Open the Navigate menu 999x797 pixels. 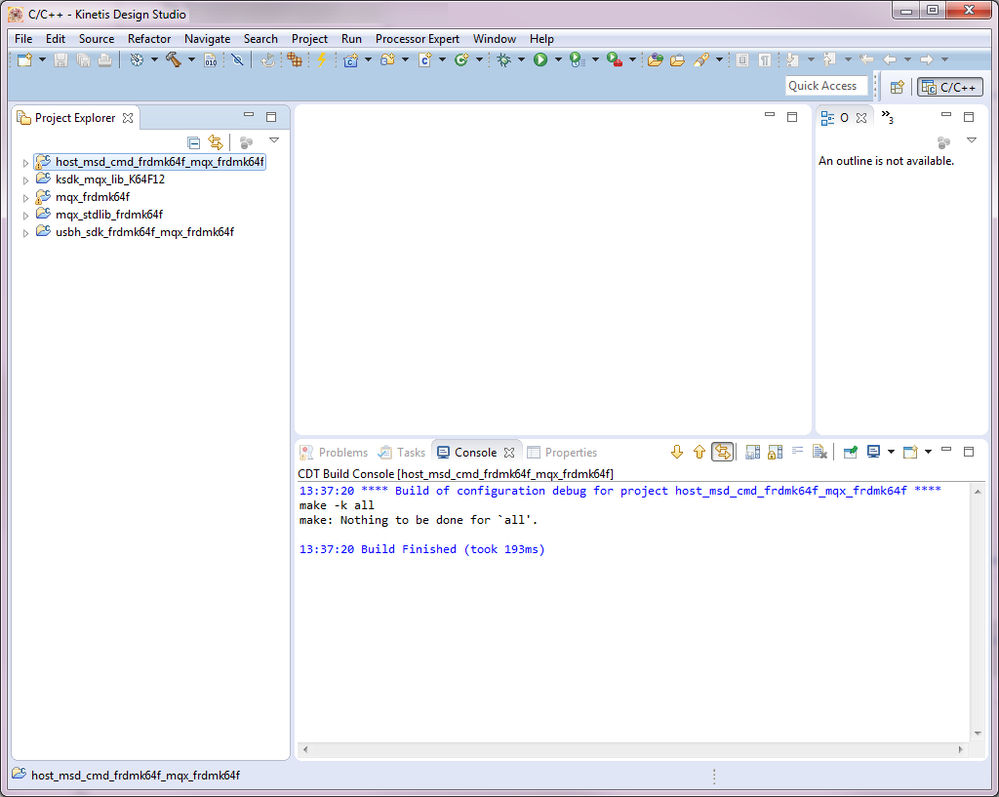coord(207,39)
